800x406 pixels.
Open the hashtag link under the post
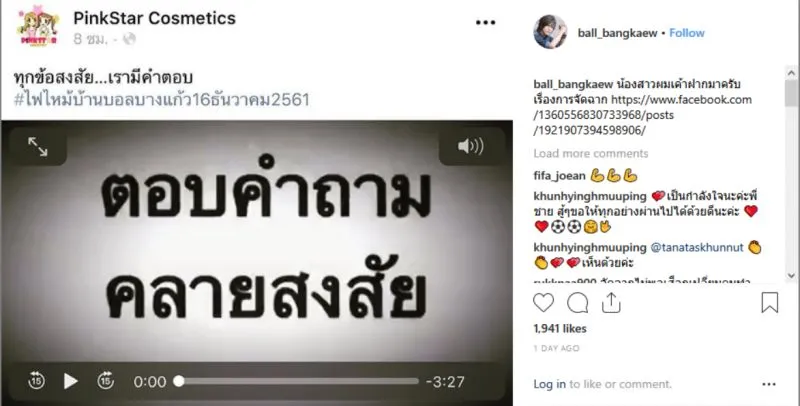coord(162,99)
